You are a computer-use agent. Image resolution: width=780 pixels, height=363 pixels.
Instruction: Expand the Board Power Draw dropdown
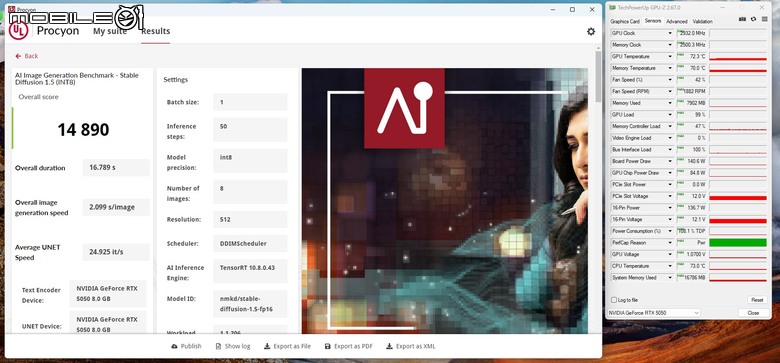tap(670, 161)
